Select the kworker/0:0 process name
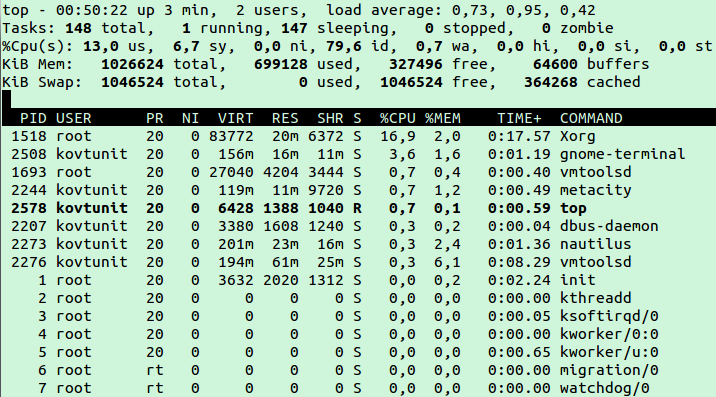The image size is (716, 397). pos(609,334)
